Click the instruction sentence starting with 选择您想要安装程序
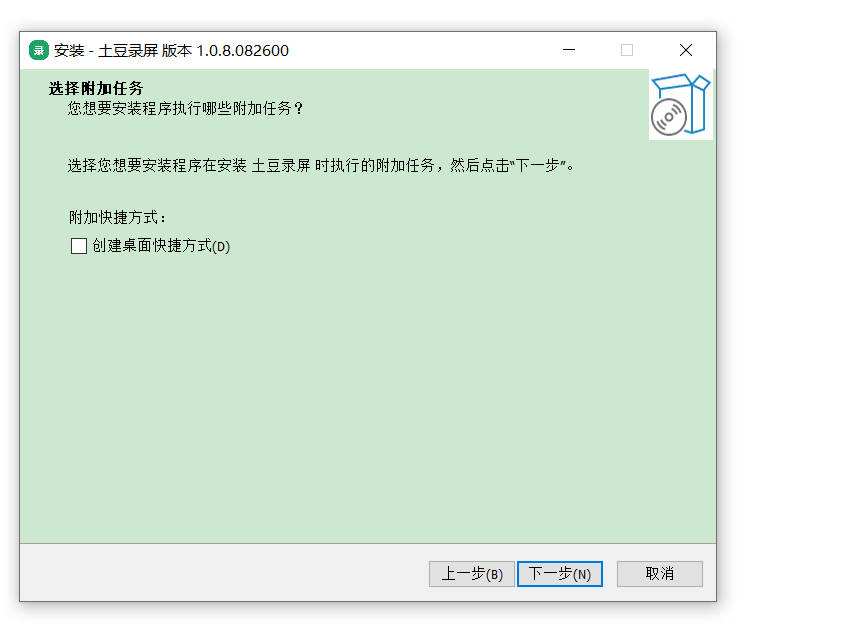The width and height of the screenshot is (857, 635). tap(321, 165)
